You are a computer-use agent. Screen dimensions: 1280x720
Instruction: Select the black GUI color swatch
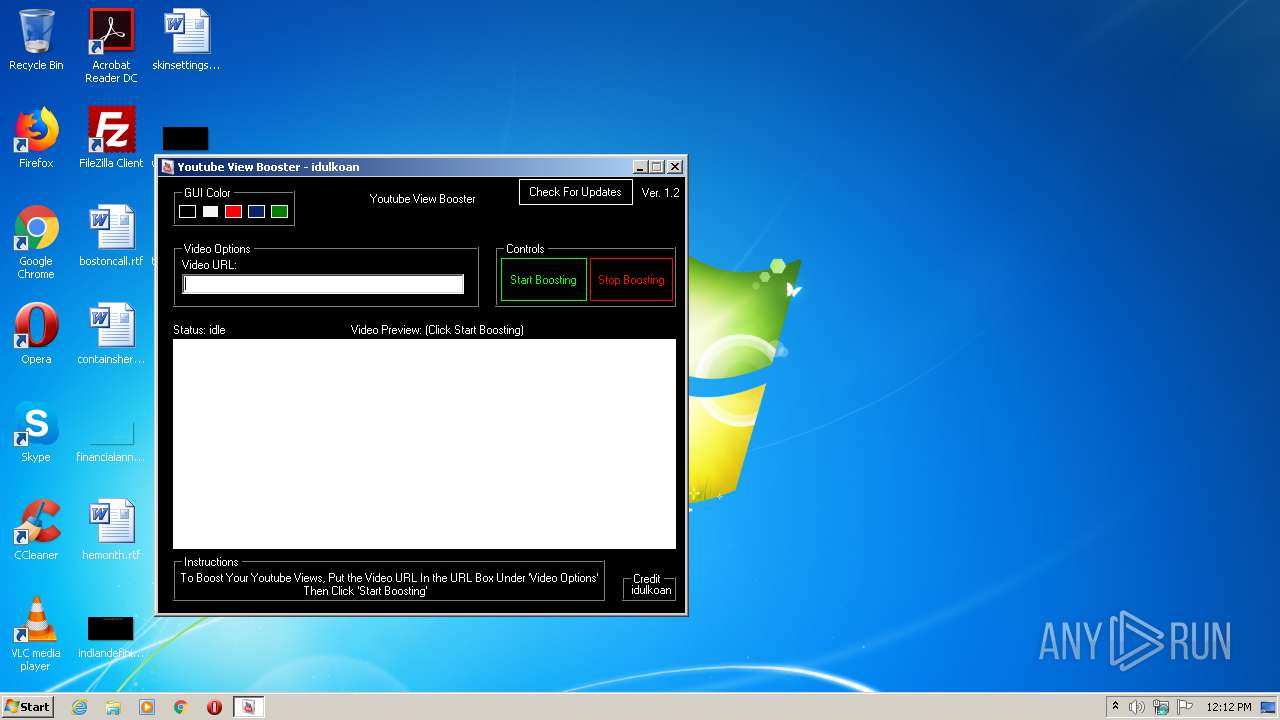[x=187, y=211]
